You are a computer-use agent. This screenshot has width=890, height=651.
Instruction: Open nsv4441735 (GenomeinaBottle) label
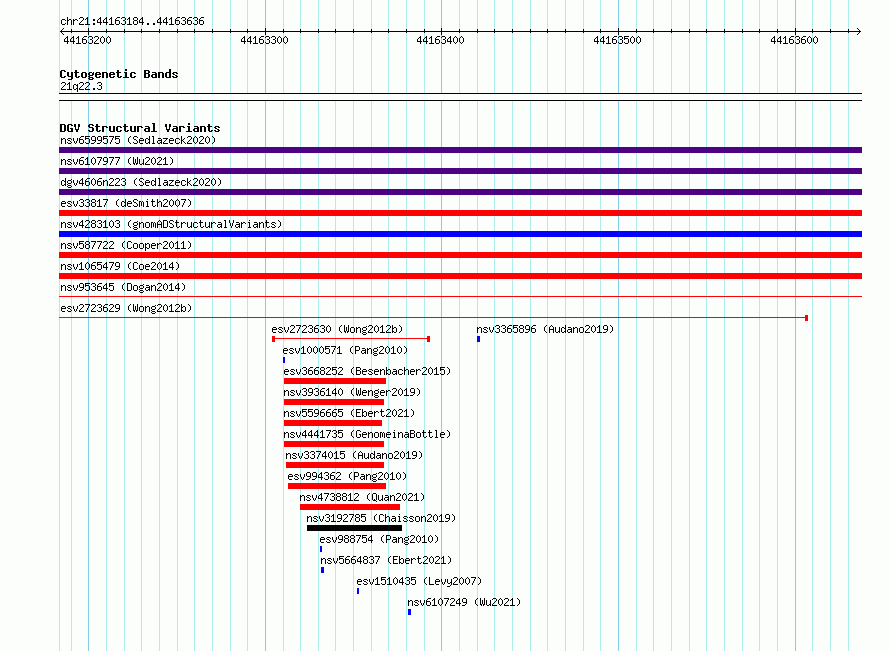(x=367, y=434)
